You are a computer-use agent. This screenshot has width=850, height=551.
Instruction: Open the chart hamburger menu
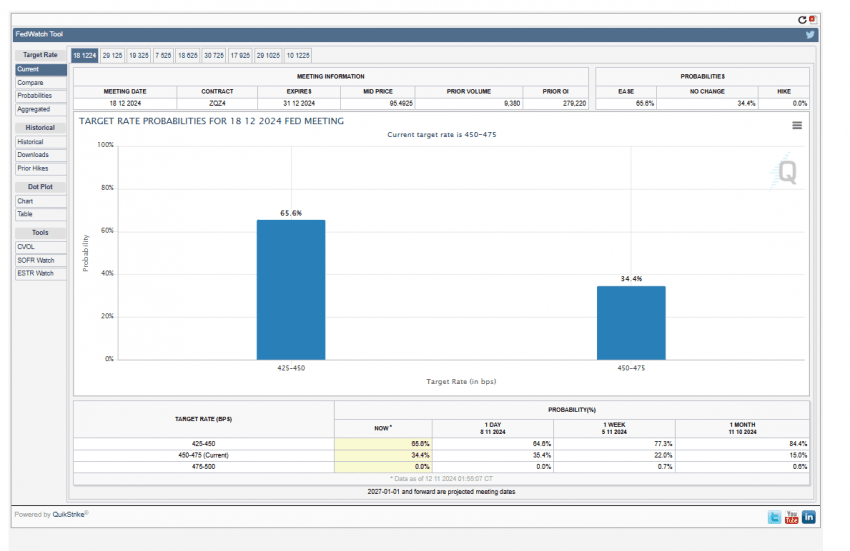tap(797, 125)
